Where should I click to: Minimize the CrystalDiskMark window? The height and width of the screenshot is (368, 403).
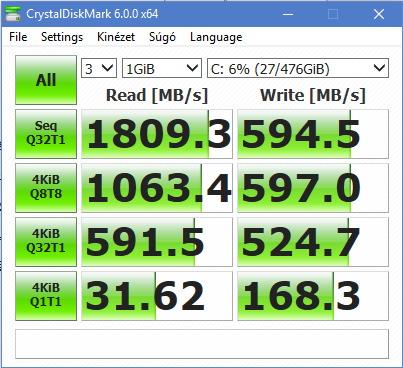click(x=288, y=14)
